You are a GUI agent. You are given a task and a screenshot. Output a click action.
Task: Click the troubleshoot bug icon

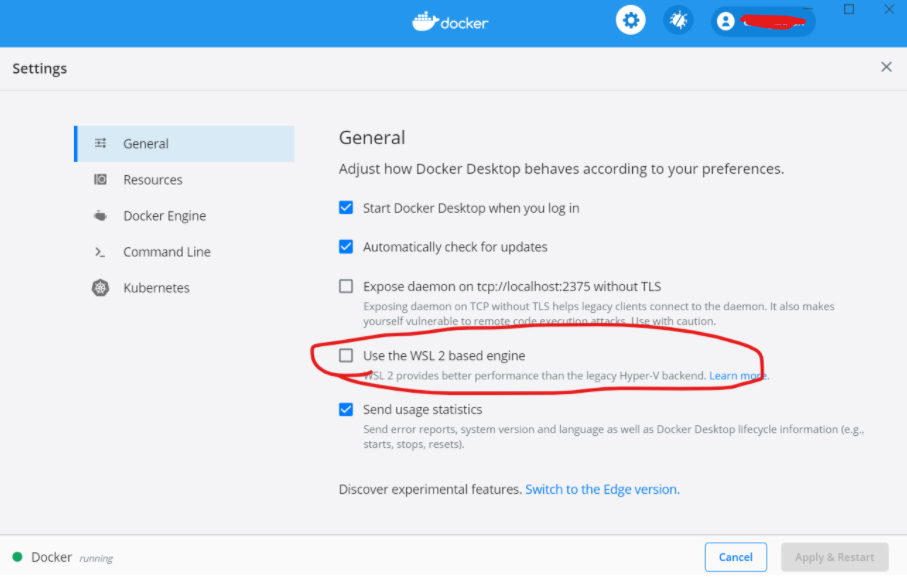(x=678, y=20)
